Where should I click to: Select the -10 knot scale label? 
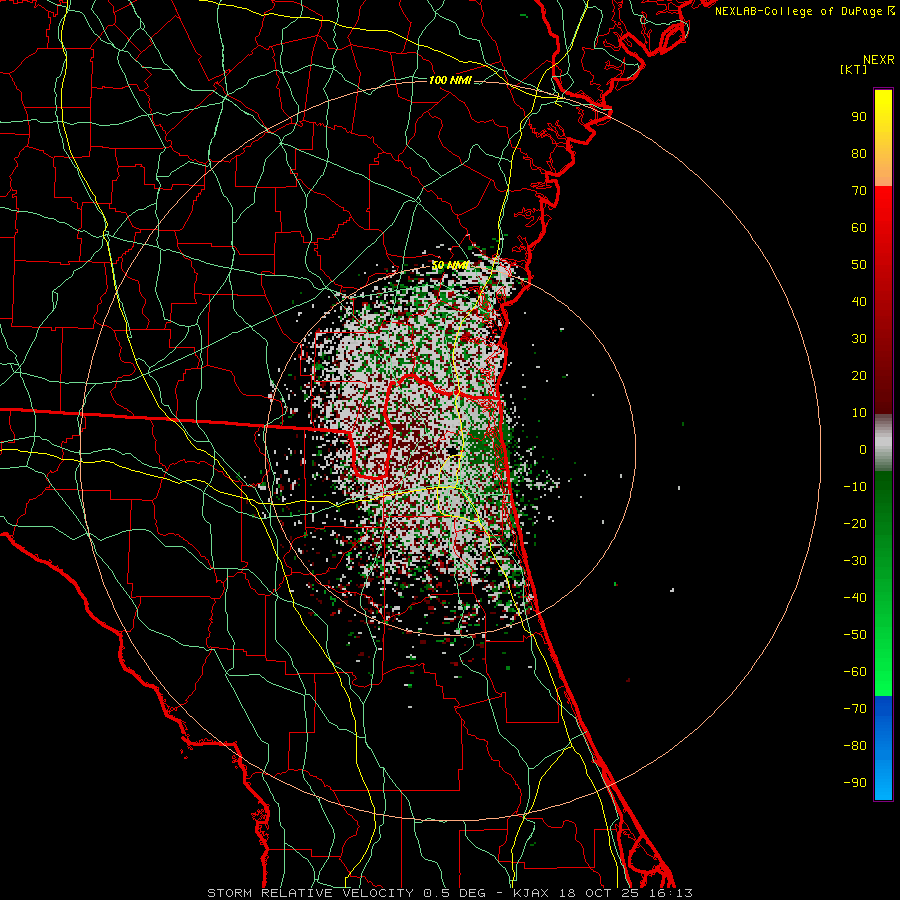(x=855, y=487)
